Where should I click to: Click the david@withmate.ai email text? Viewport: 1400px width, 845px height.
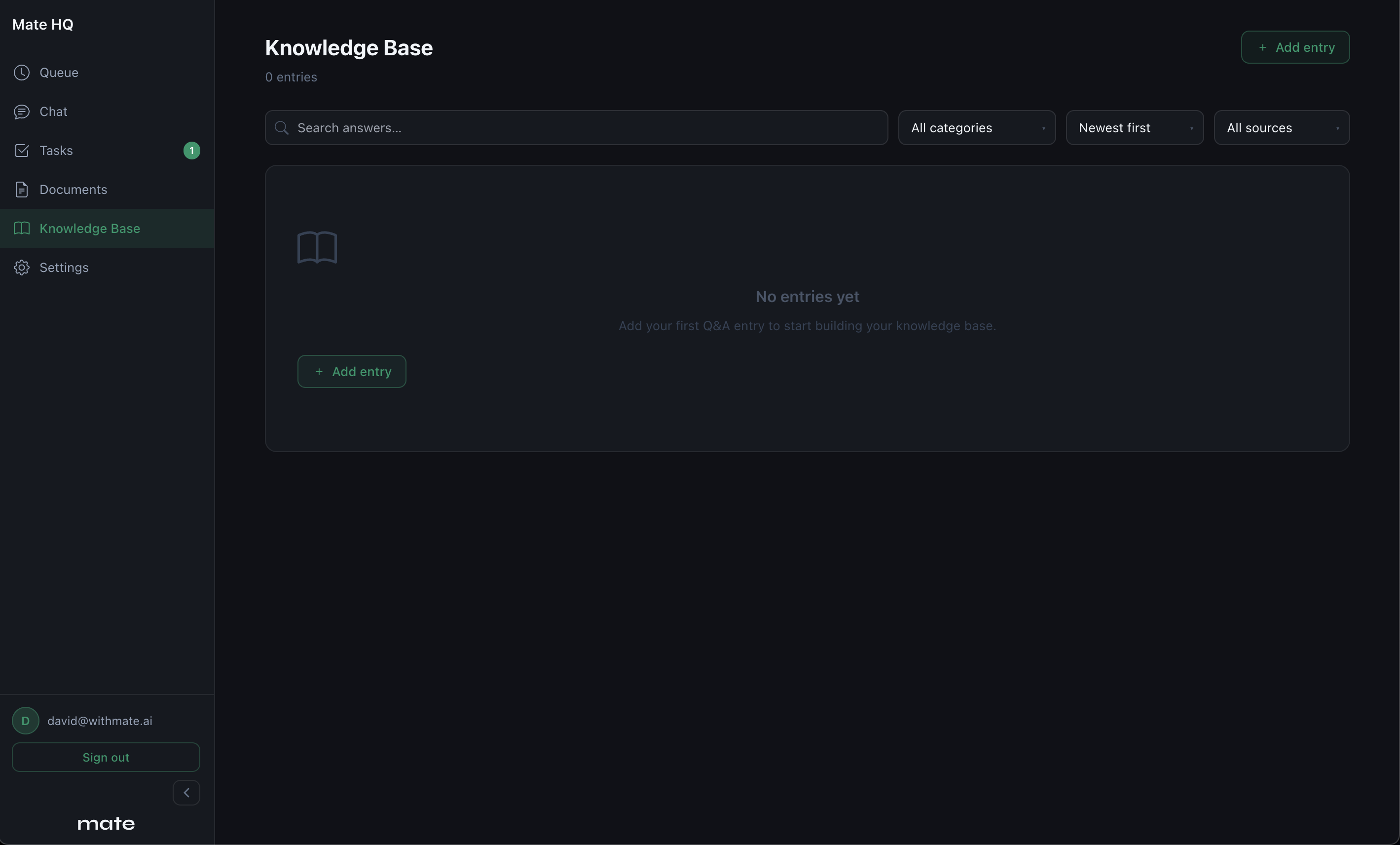(100, 721)
